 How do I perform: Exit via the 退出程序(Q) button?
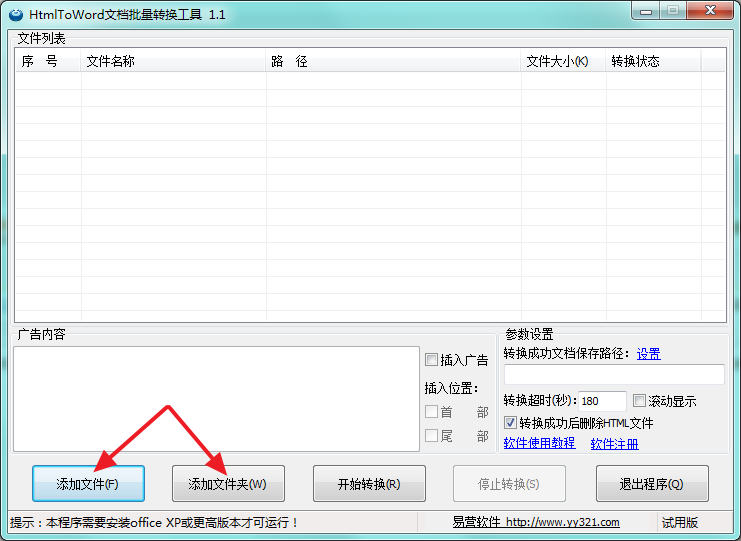pos(652,483)
